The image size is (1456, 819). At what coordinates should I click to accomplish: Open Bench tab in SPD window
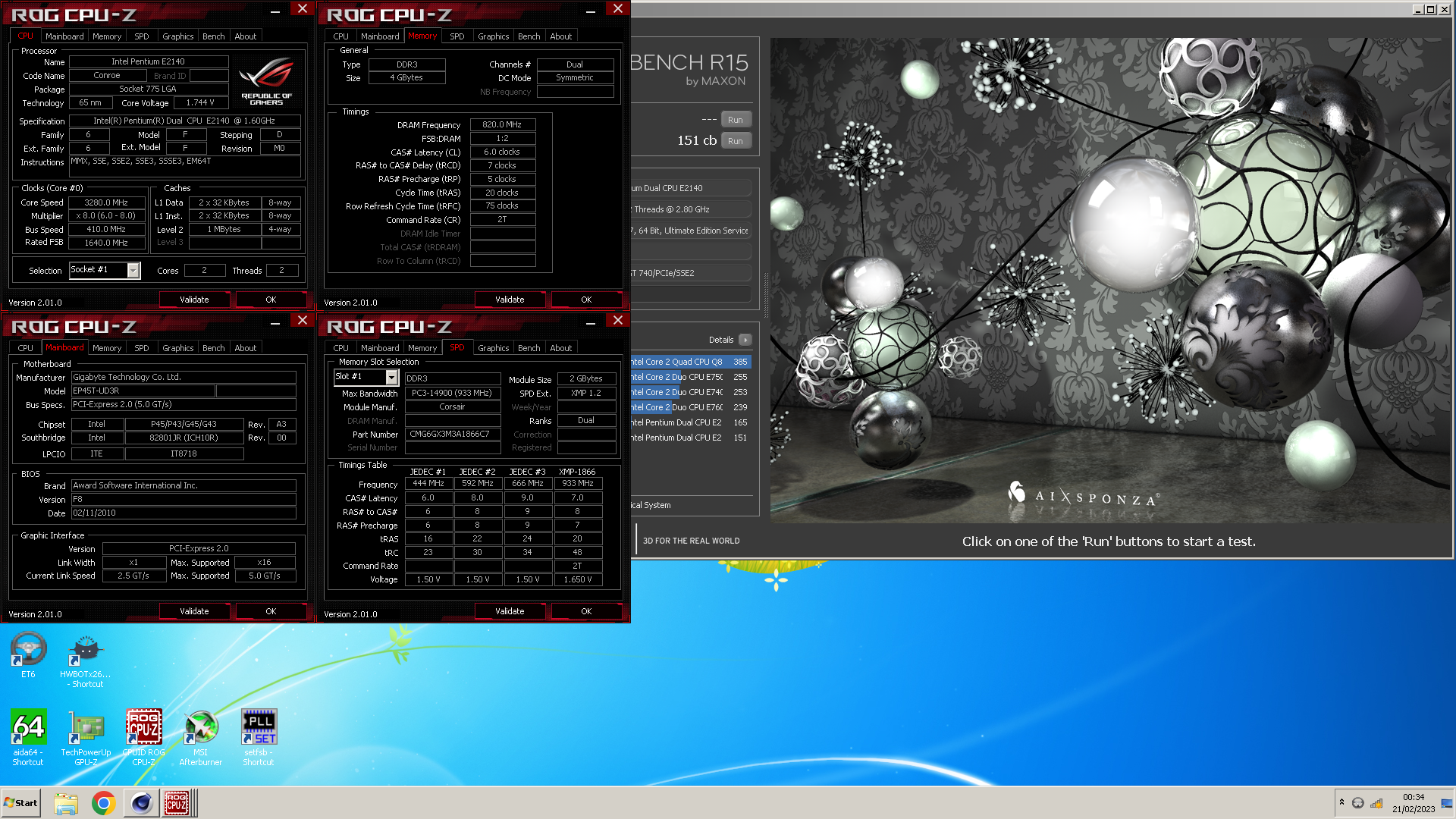pyautogui.click(x=529, y=348)
